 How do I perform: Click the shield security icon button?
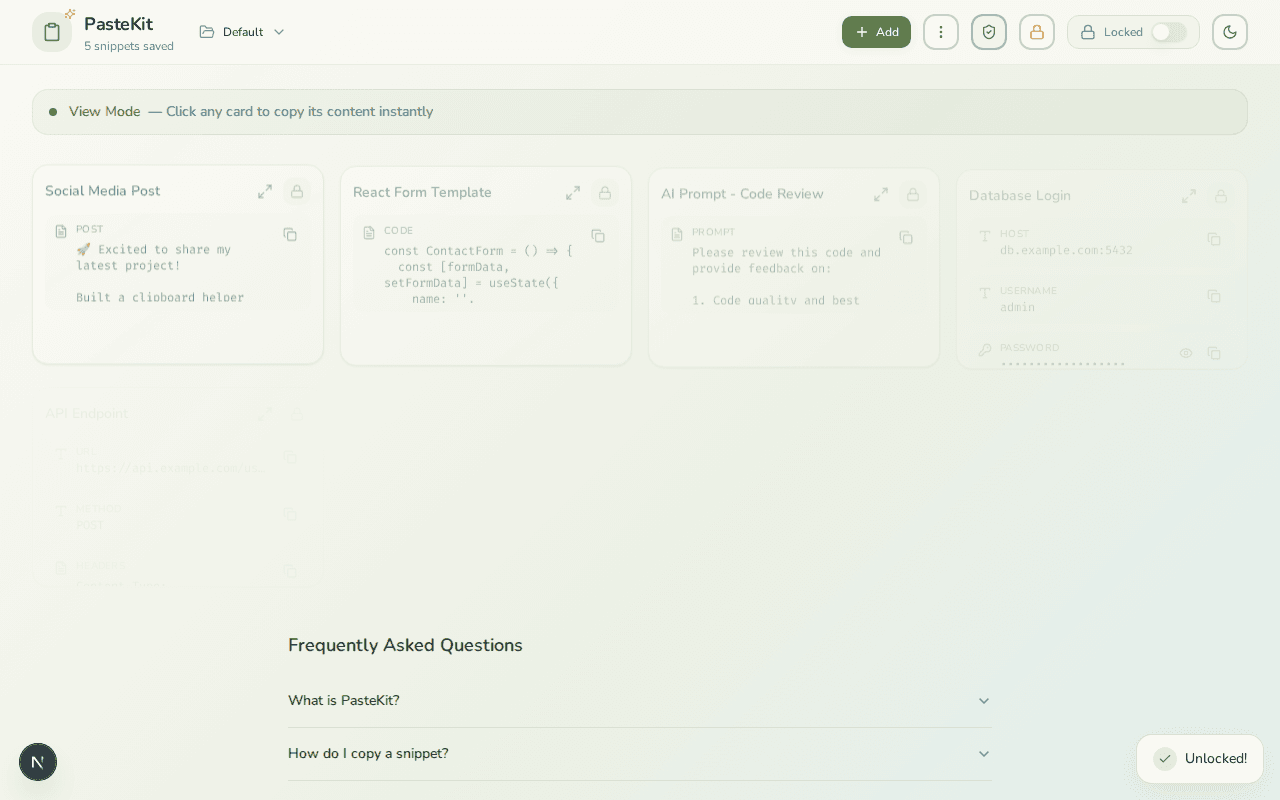(989, 32)
